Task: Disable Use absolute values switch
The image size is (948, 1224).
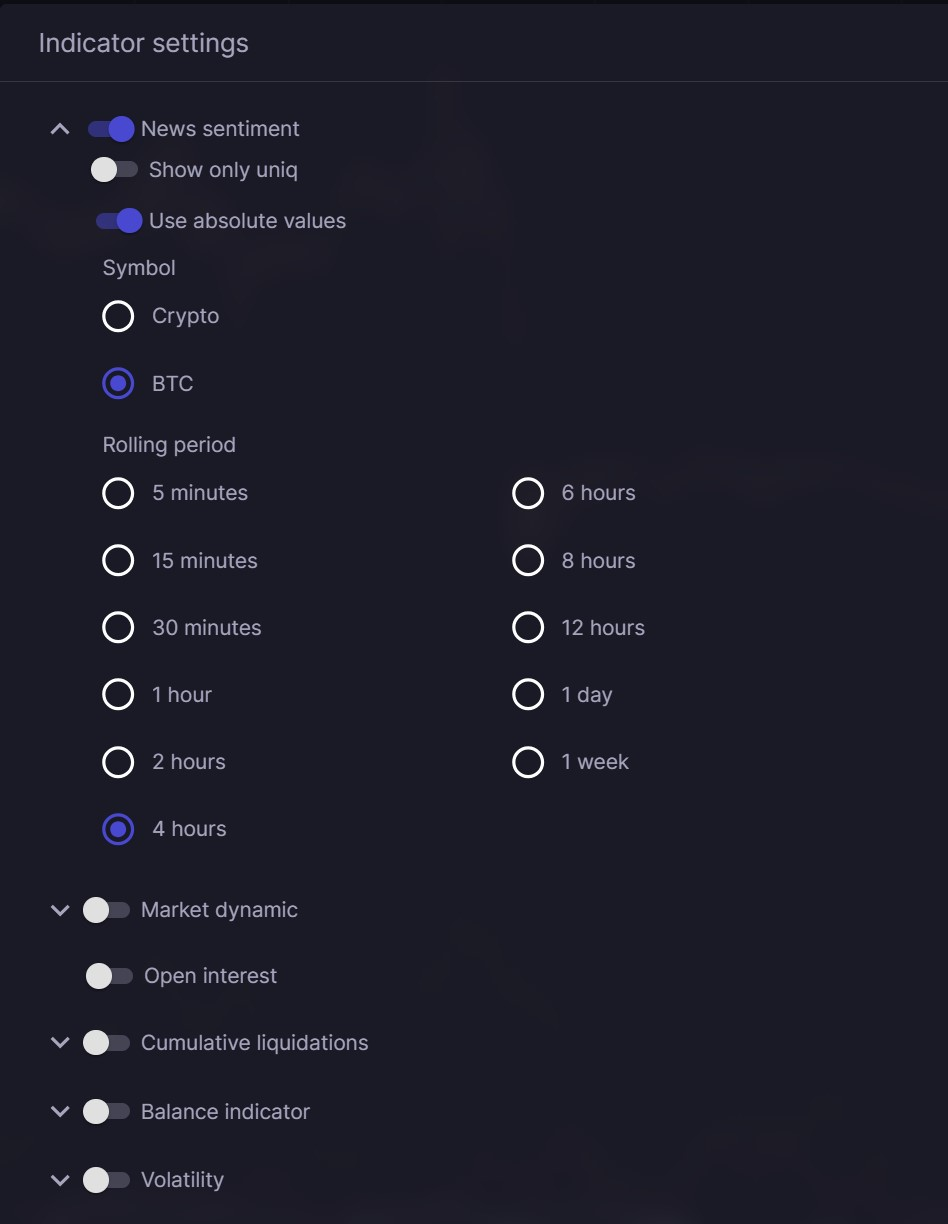Action: tap(119, 221)
